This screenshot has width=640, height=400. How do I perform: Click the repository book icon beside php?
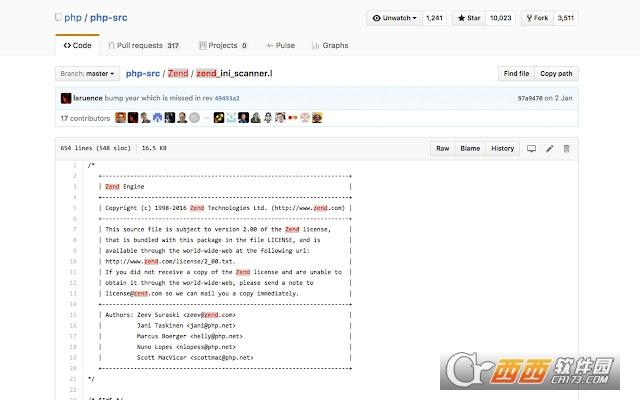[x=58, y=18]
